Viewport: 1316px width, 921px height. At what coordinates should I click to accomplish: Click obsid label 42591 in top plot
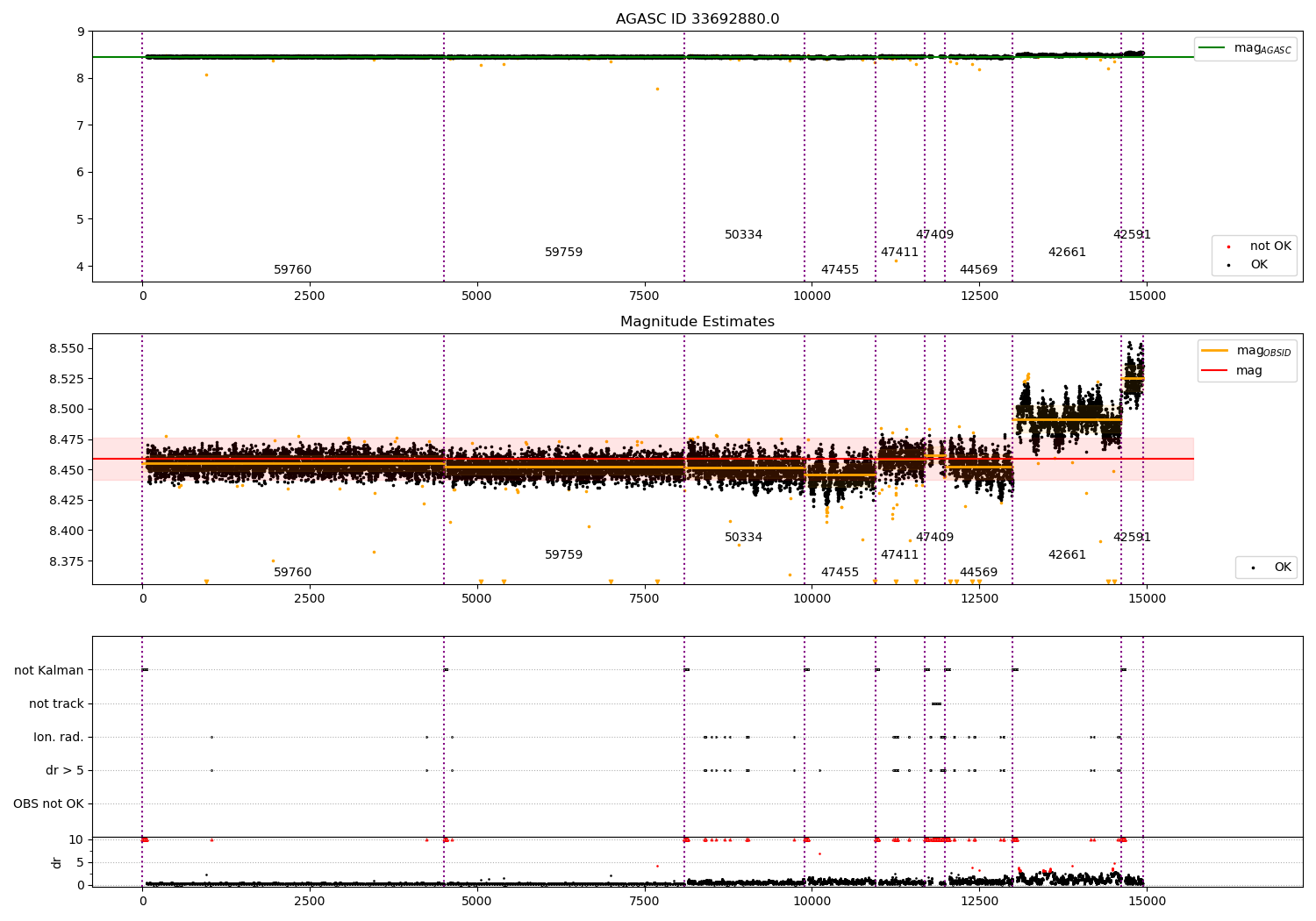1132,235
